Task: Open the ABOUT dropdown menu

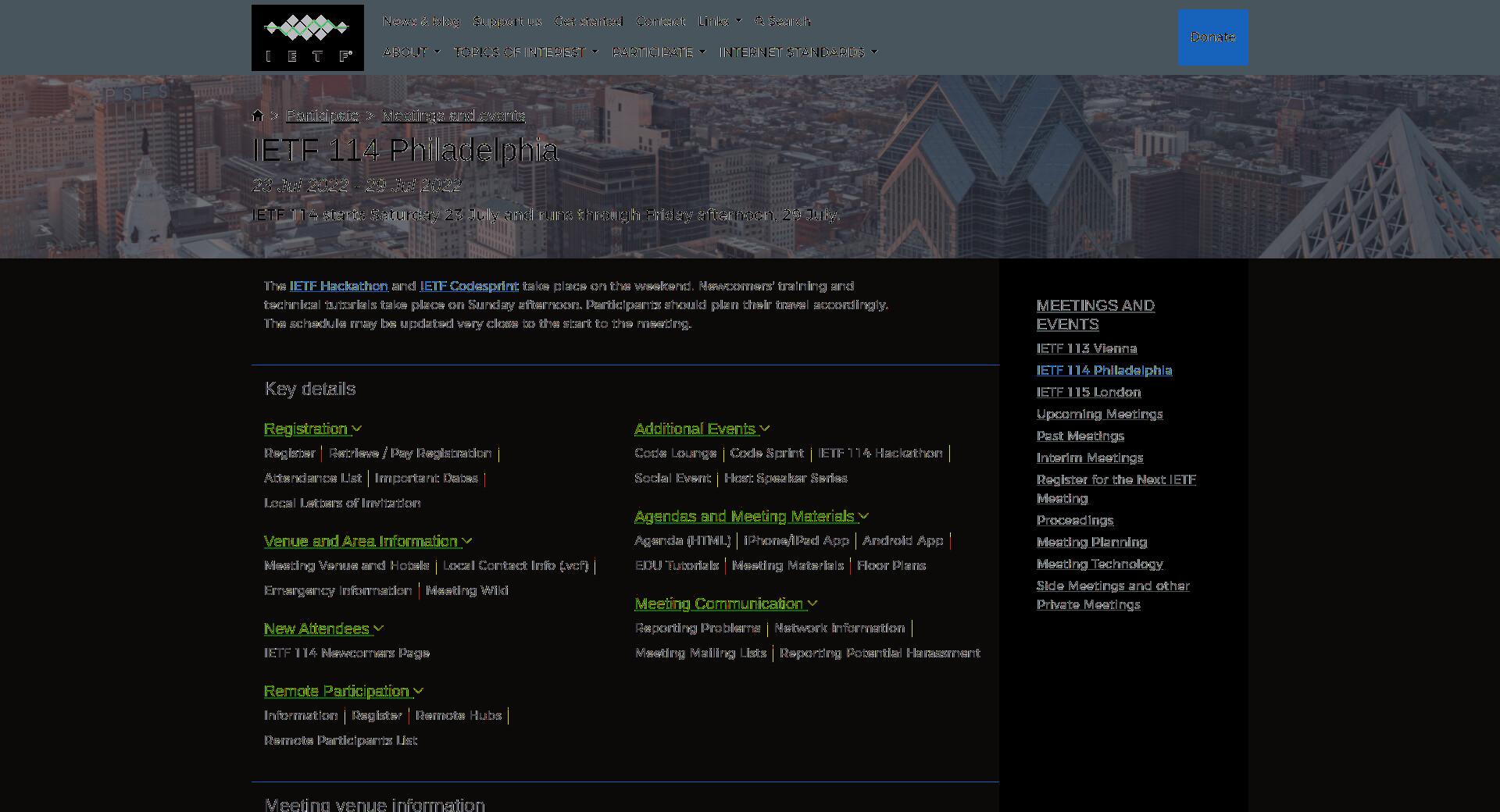Action: [x=411, y=52]
